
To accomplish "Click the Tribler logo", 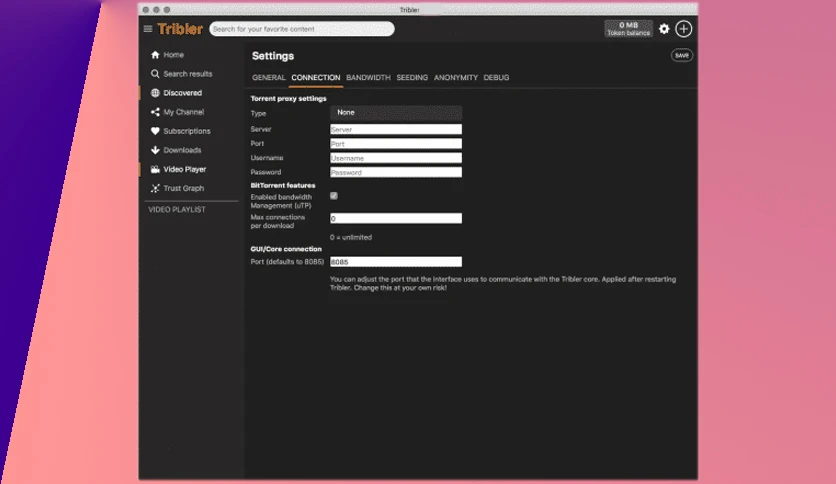I will pyautogui.click(x=180, y=29).
